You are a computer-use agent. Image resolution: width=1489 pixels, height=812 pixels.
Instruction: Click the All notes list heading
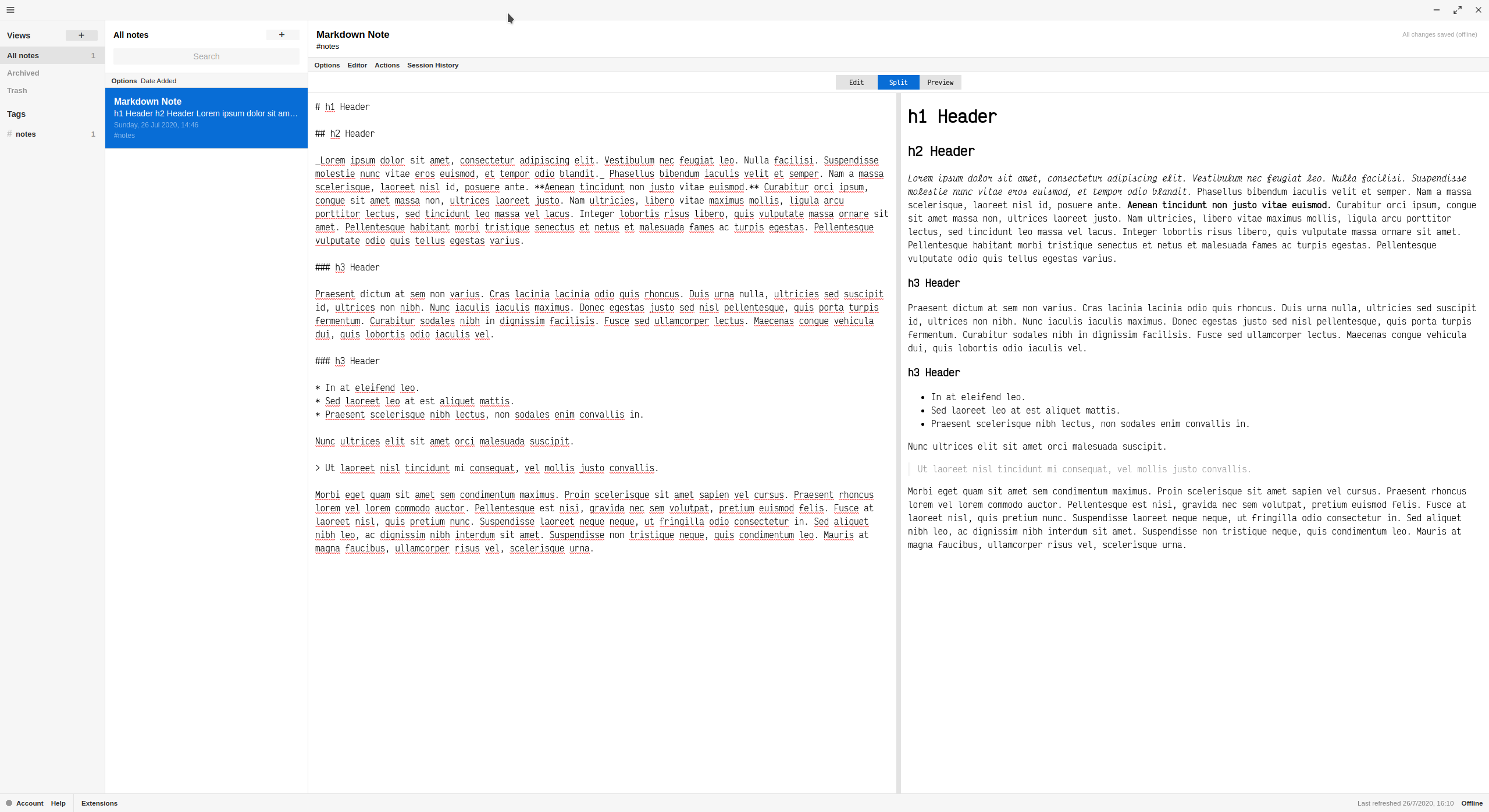click(131, 35)
